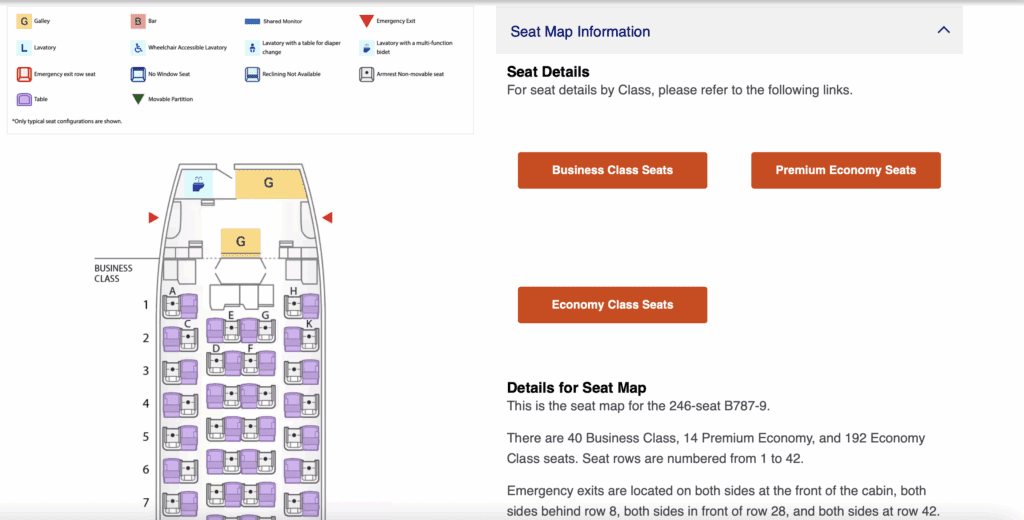Click the red Emergency Exit legend triangle
Viewport: 1024px width, 520px height.
point(367,21)
